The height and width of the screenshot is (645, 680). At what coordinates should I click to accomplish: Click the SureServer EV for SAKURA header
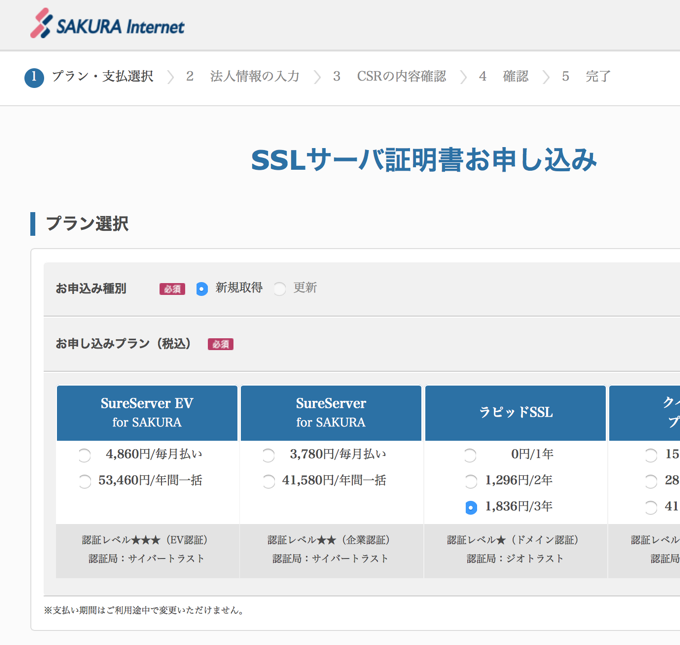[147, 413]
